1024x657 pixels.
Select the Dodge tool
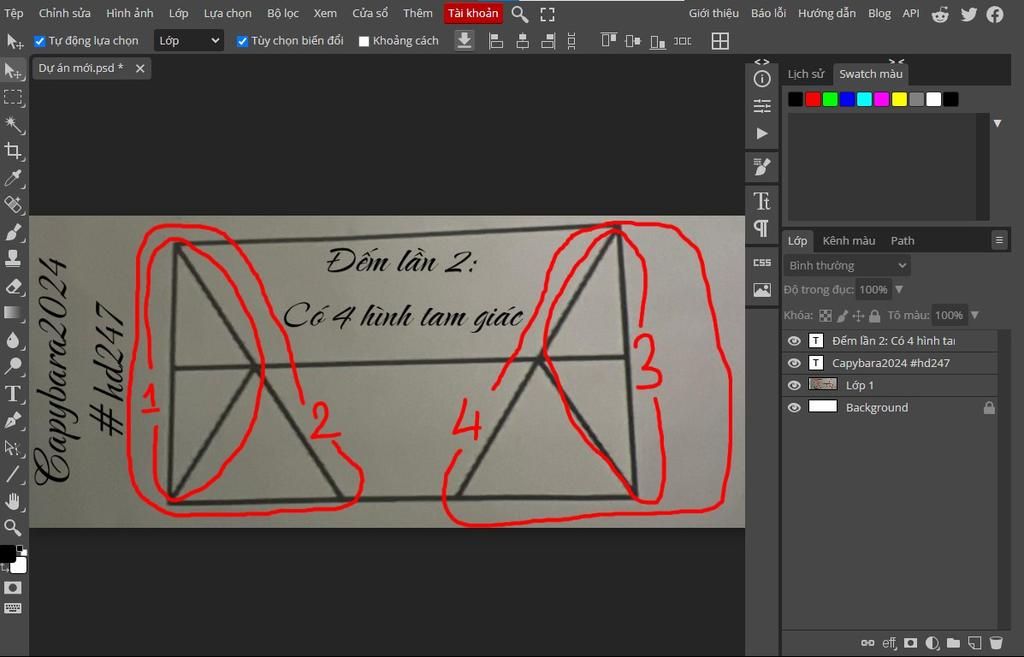pyautogui.click(x=12, y=366)
